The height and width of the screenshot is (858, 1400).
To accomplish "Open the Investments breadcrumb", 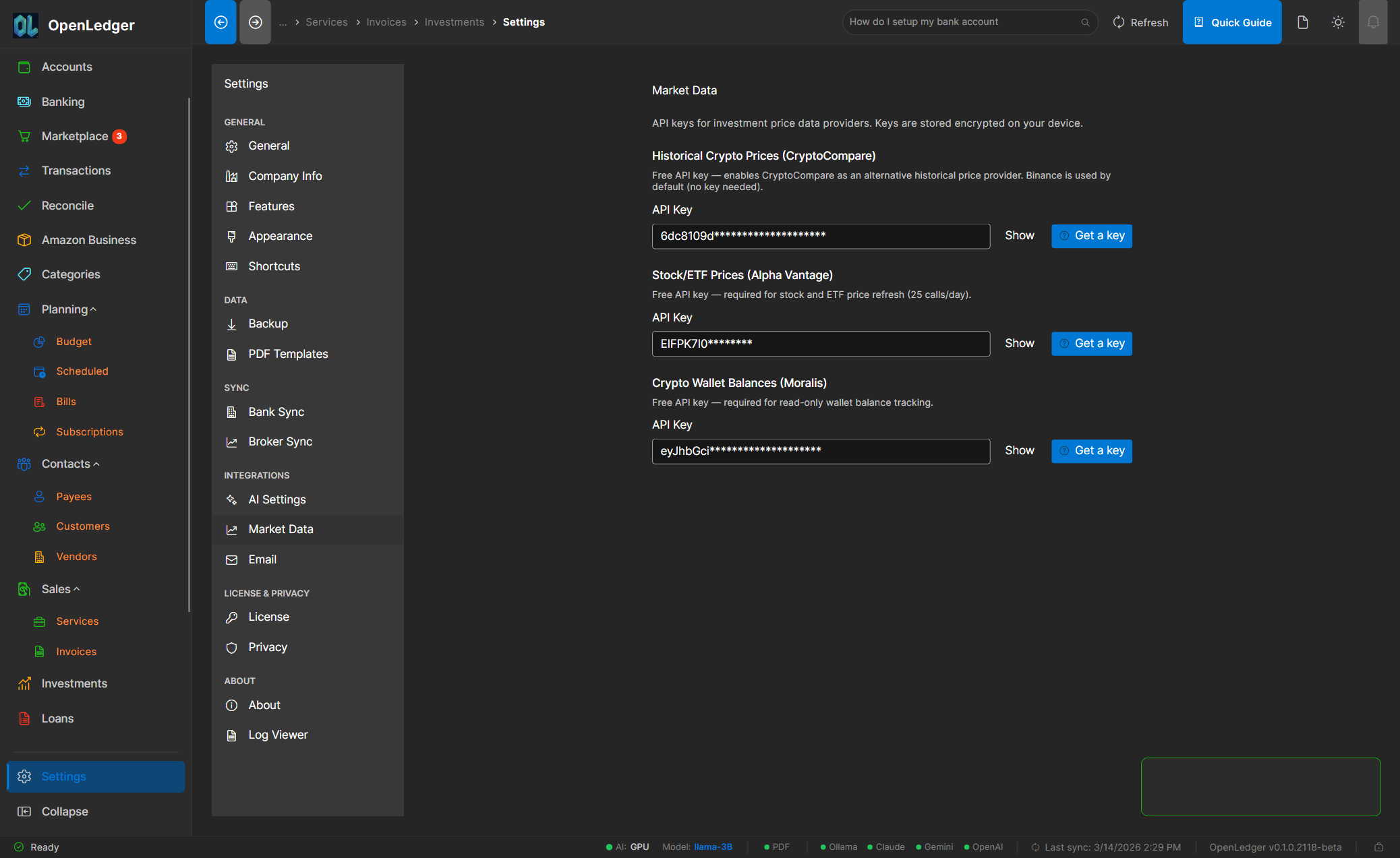I will coord(454,22).
